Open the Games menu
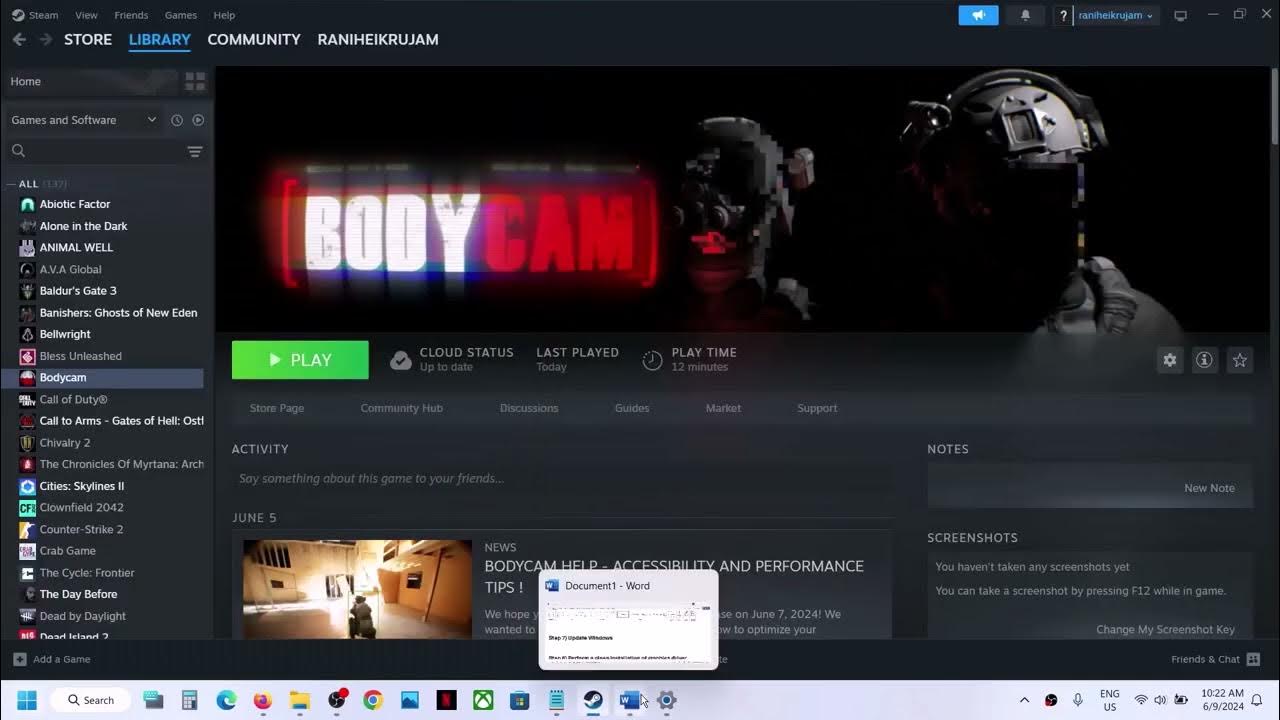This screenshot has height=720, width=1280. [x=181, y=15]
